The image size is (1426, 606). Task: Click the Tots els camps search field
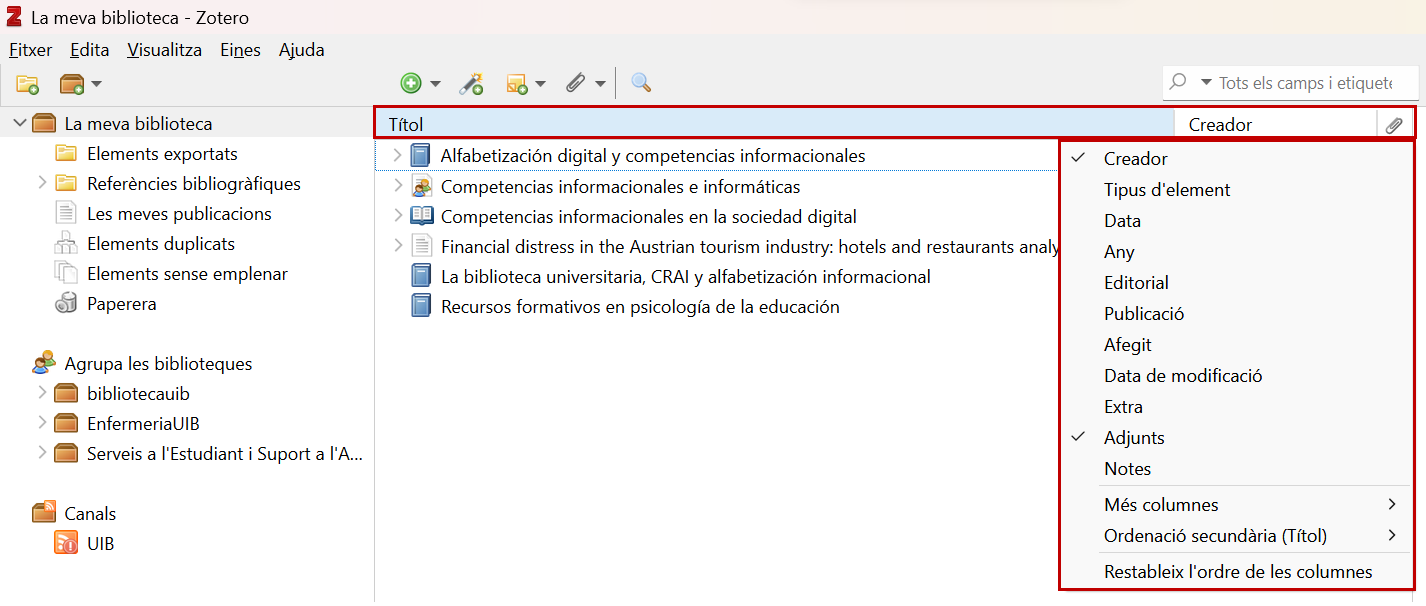(x=1304, y=83)
